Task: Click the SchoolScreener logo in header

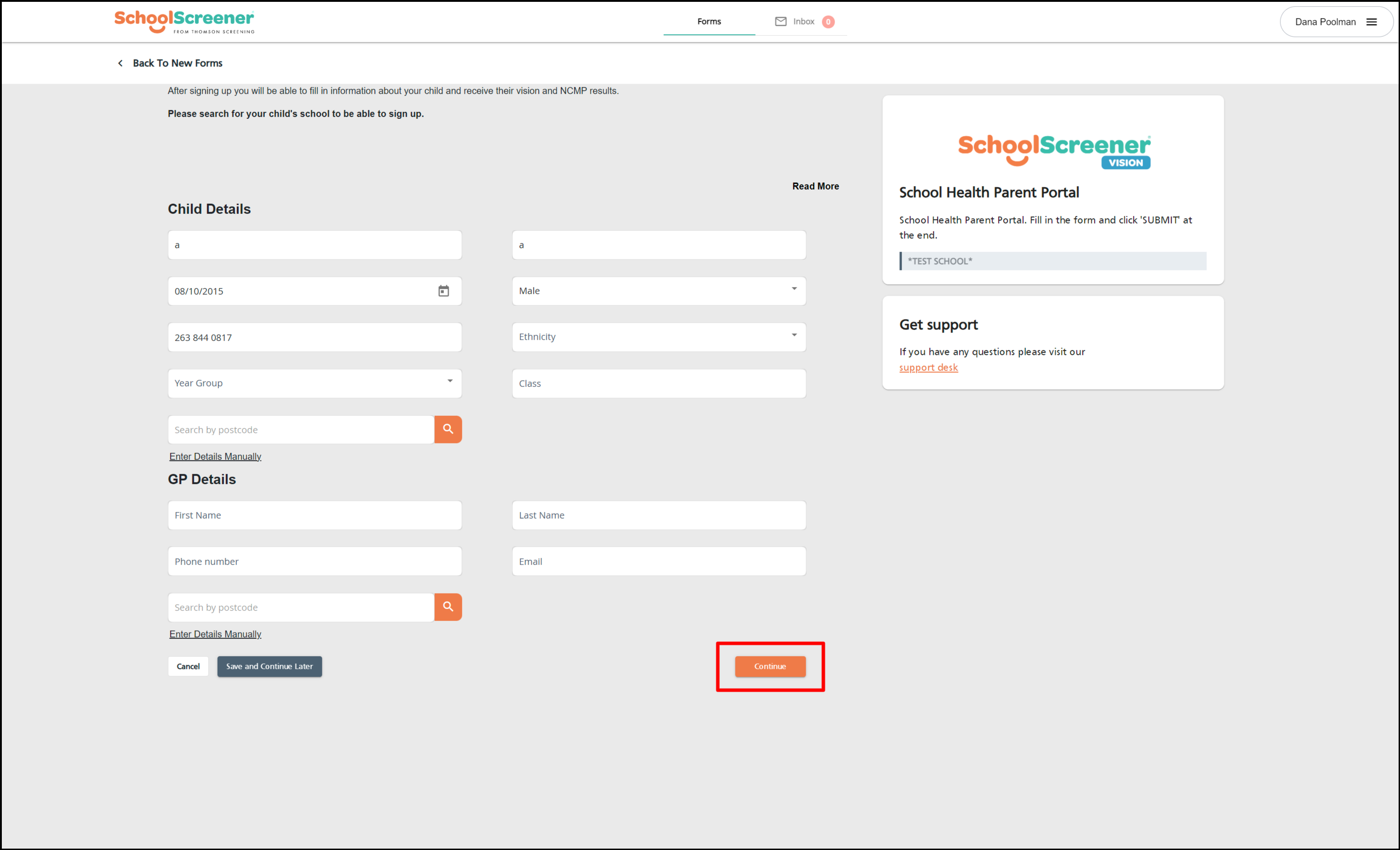Action: (184, 22)
